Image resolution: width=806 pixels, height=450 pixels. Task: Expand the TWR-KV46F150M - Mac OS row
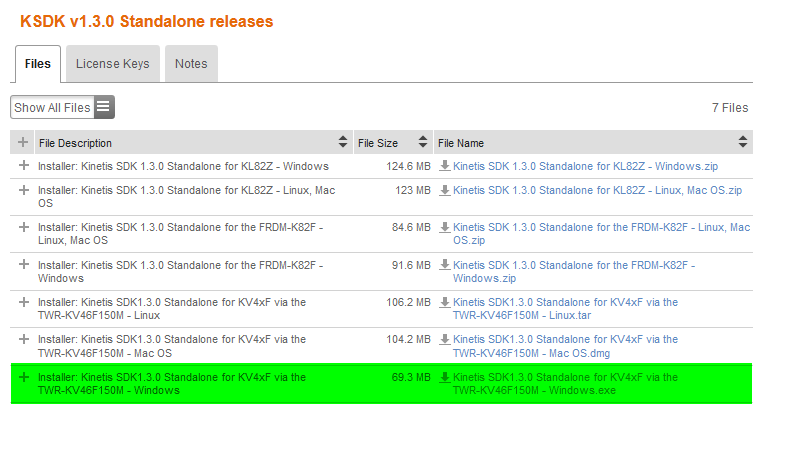coord(24,339)
